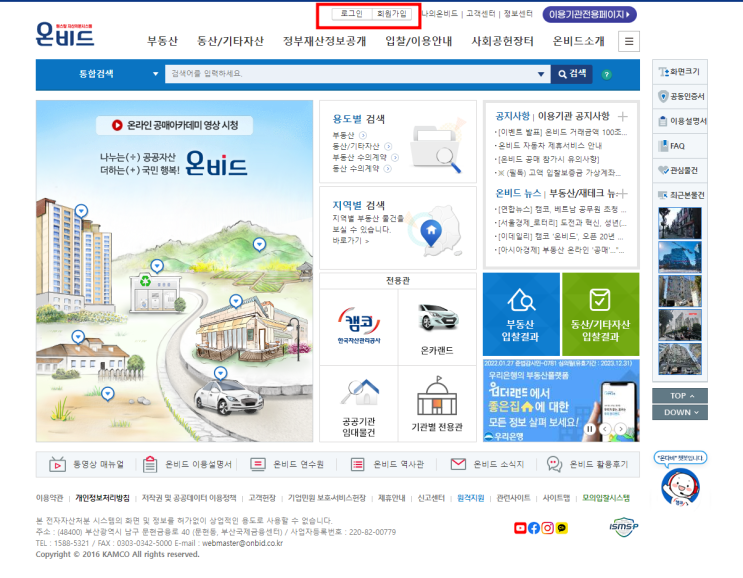Open notice 온비드 자동차 제휴서비스 안내
The height and width of the screenshot is (578, 743).
[549, 145]
